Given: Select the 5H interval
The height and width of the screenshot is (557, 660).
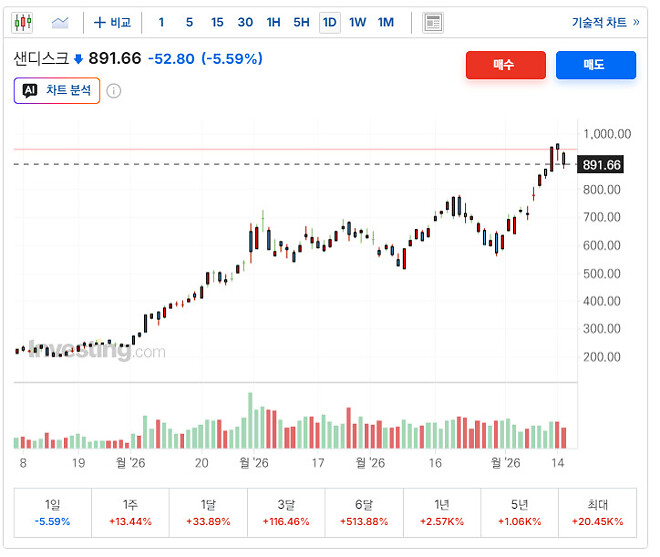Looking at the screenshot, I should tap(301, 22).
